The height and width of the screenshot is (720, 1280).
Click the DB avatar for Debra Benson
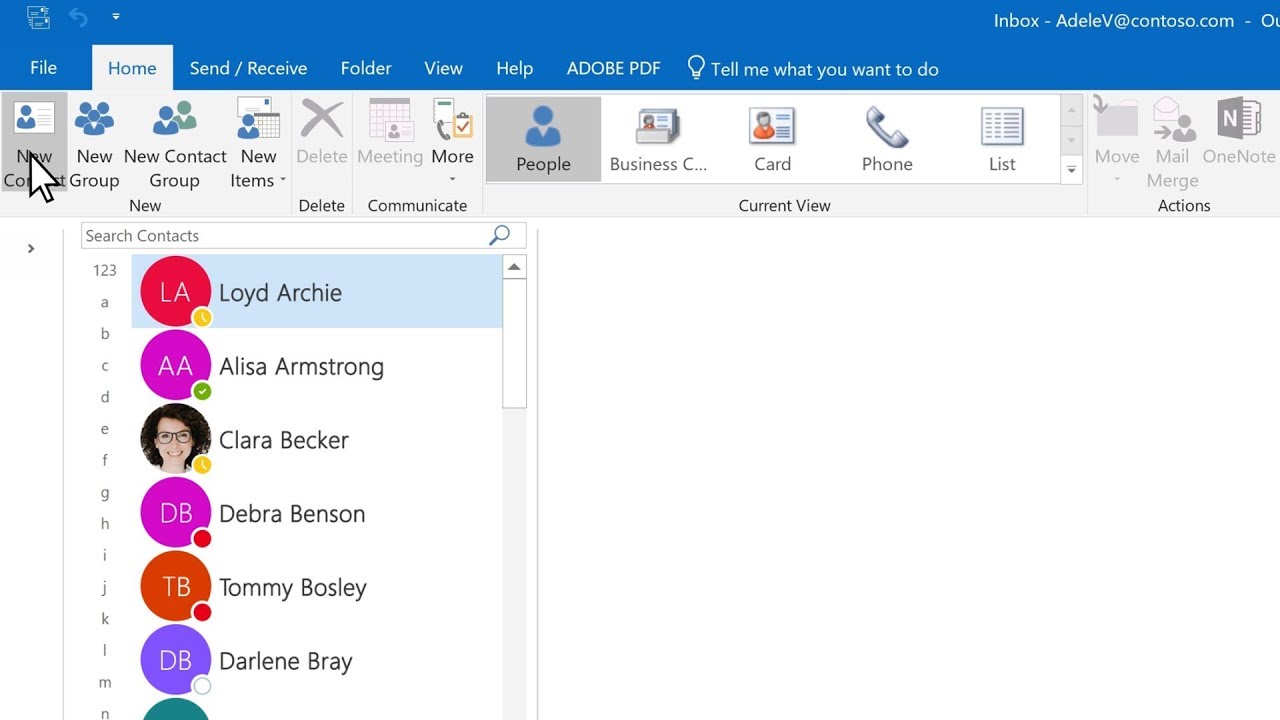pyautogui.click(x=176, y=513)
